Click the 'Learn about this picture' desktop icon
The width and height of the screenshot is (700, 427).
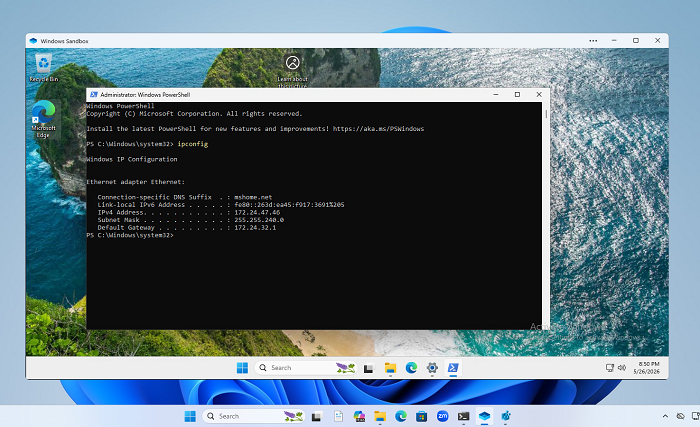(292, 71)
